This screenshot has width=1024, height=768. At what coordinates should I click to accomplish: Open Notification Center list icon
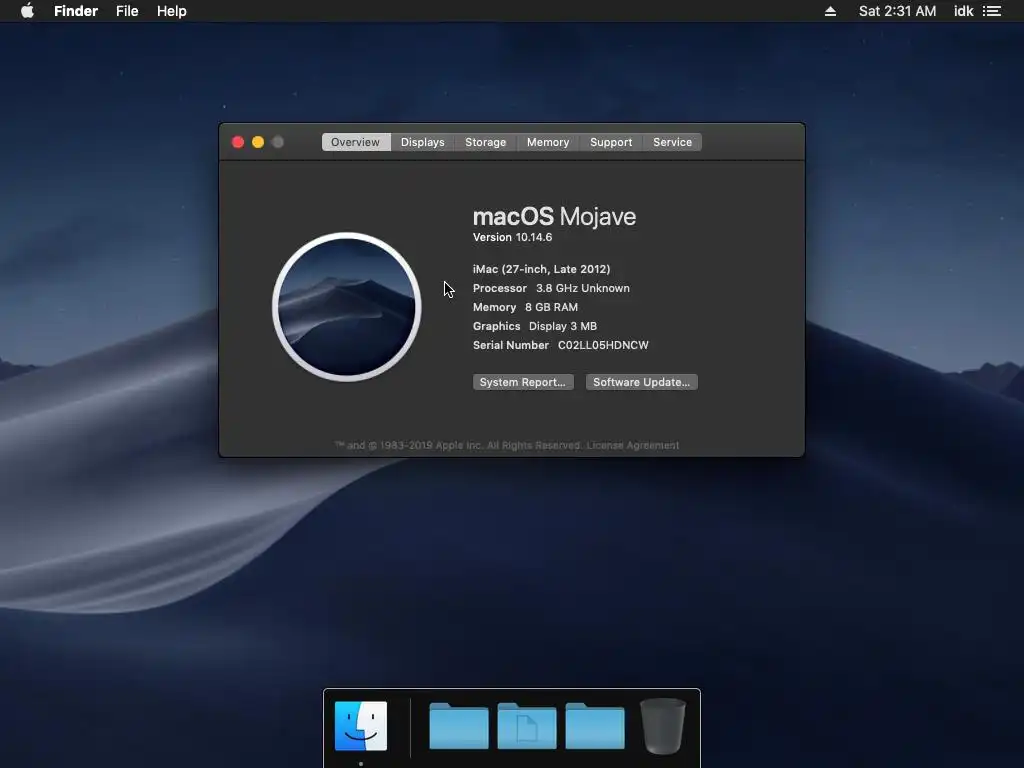(992, 11)
